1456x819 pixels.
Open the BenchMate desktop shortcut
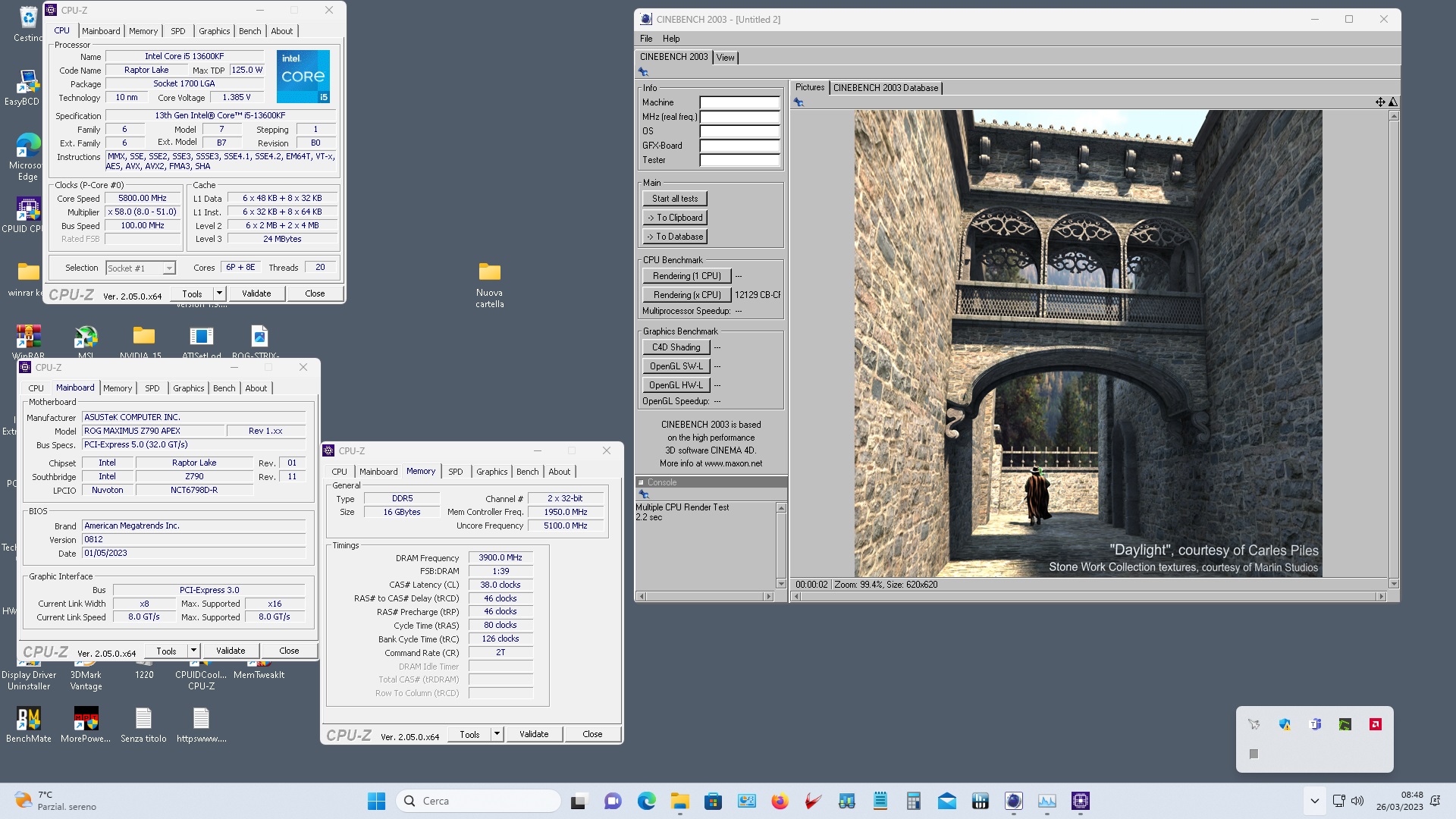click(x=29, y=724)
